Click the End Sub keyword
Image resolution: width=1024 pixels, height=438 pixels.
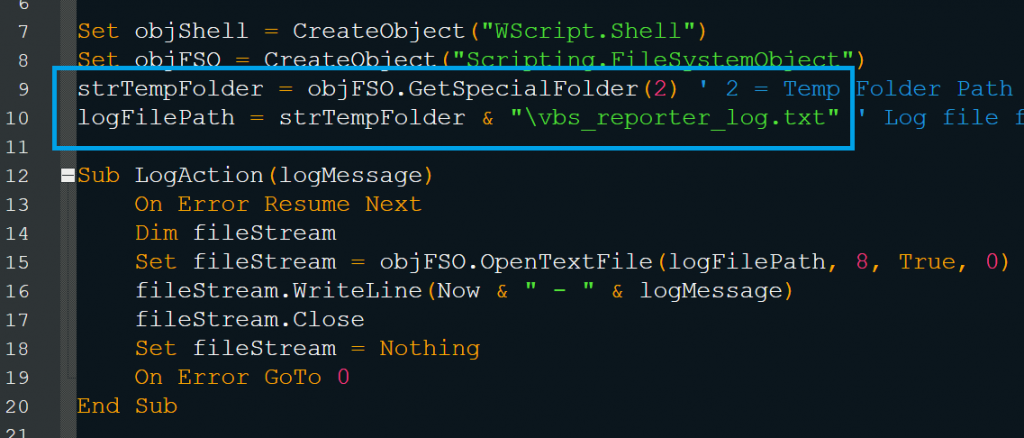pos(127,406)
